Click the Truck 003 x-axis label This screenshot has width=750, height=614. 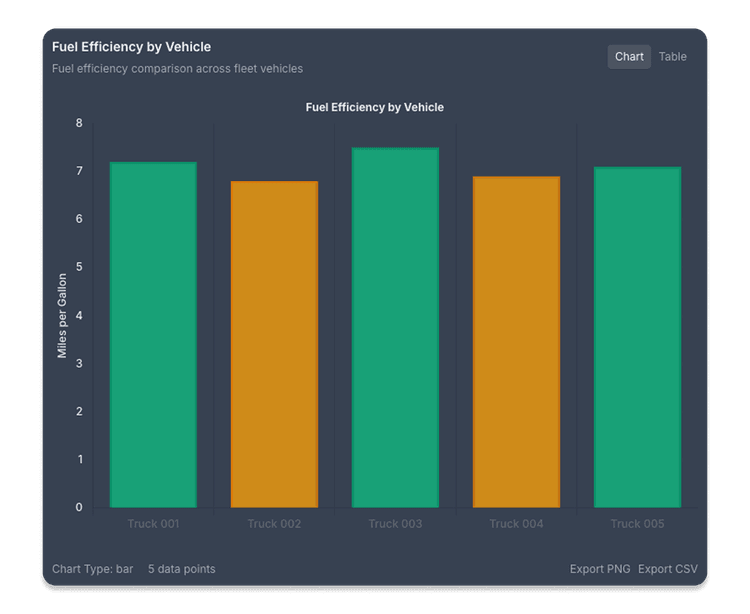pyautogui.click(x=395, y=524)
